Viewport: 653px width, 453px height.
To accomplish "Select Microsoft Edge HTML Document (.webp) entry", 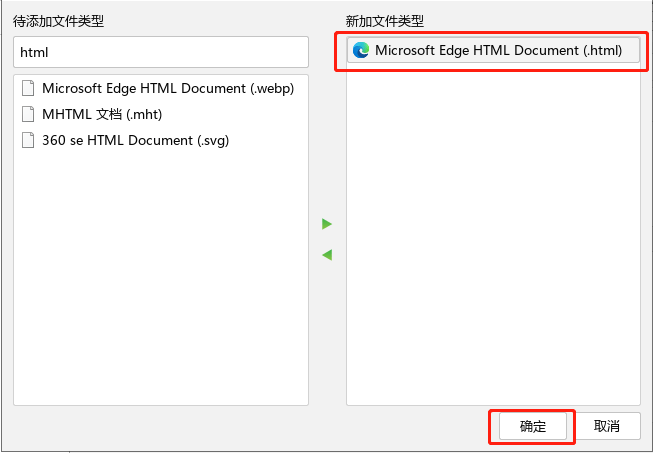I will (x=161, y=88).
